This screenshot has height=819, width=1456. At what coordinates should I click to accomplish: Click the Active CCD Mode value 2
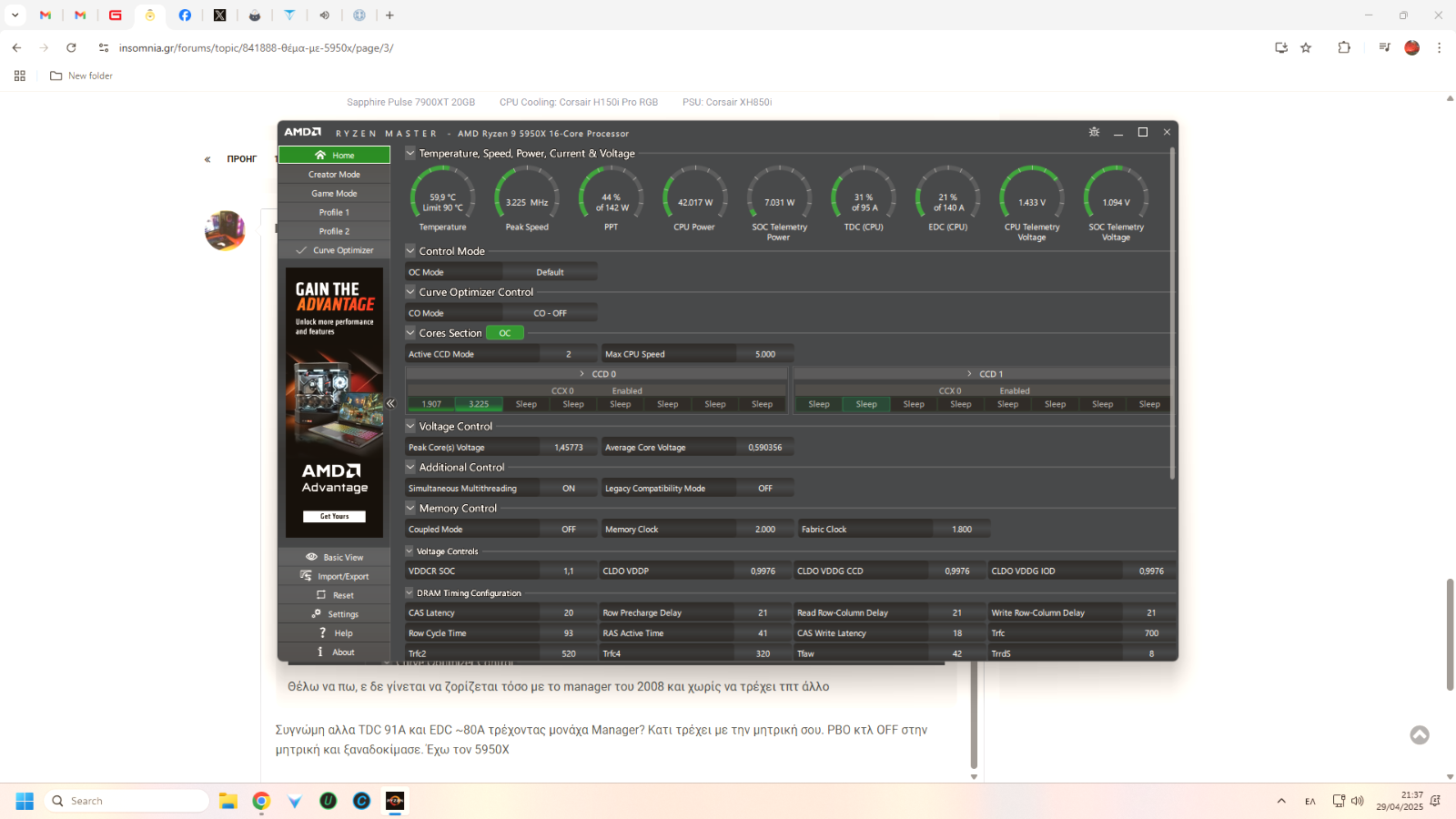click(x=569, y=354)
